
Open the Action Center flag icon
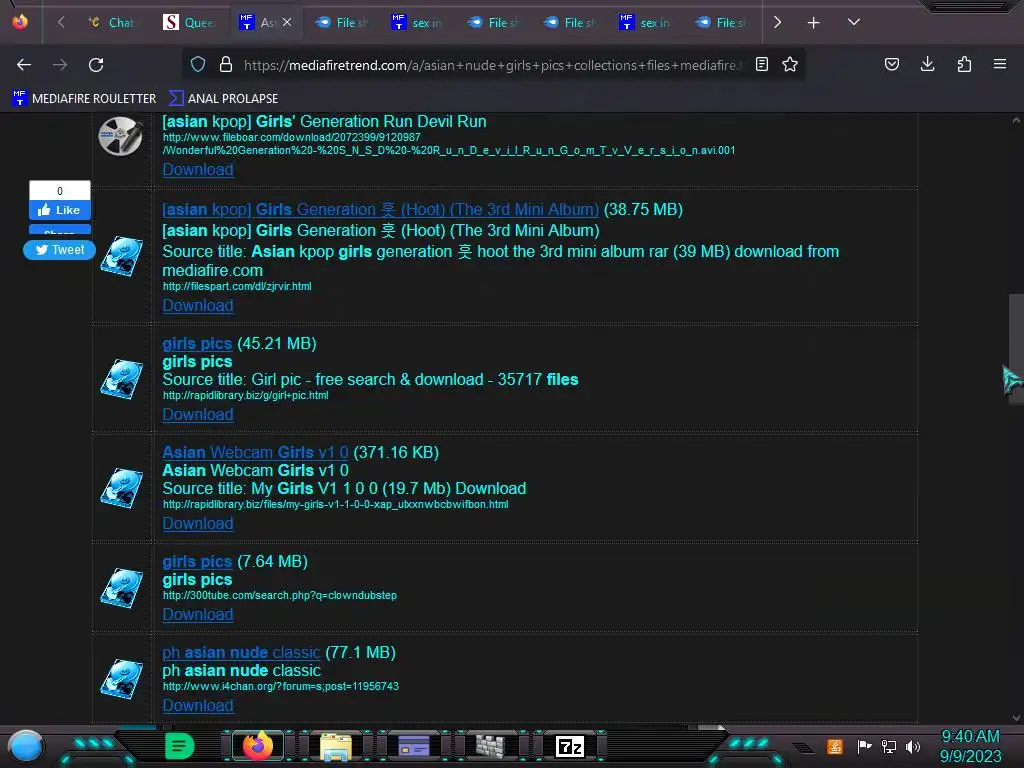click(864, 746)
